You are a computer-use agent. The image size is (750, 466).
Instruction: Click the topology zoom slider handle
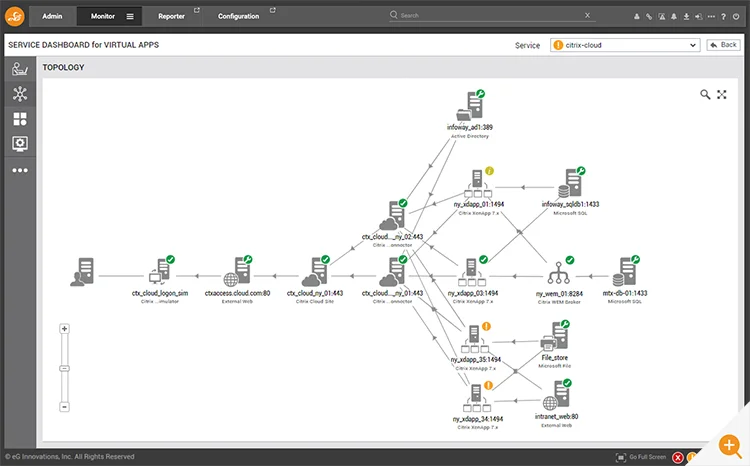coord(65,368)
